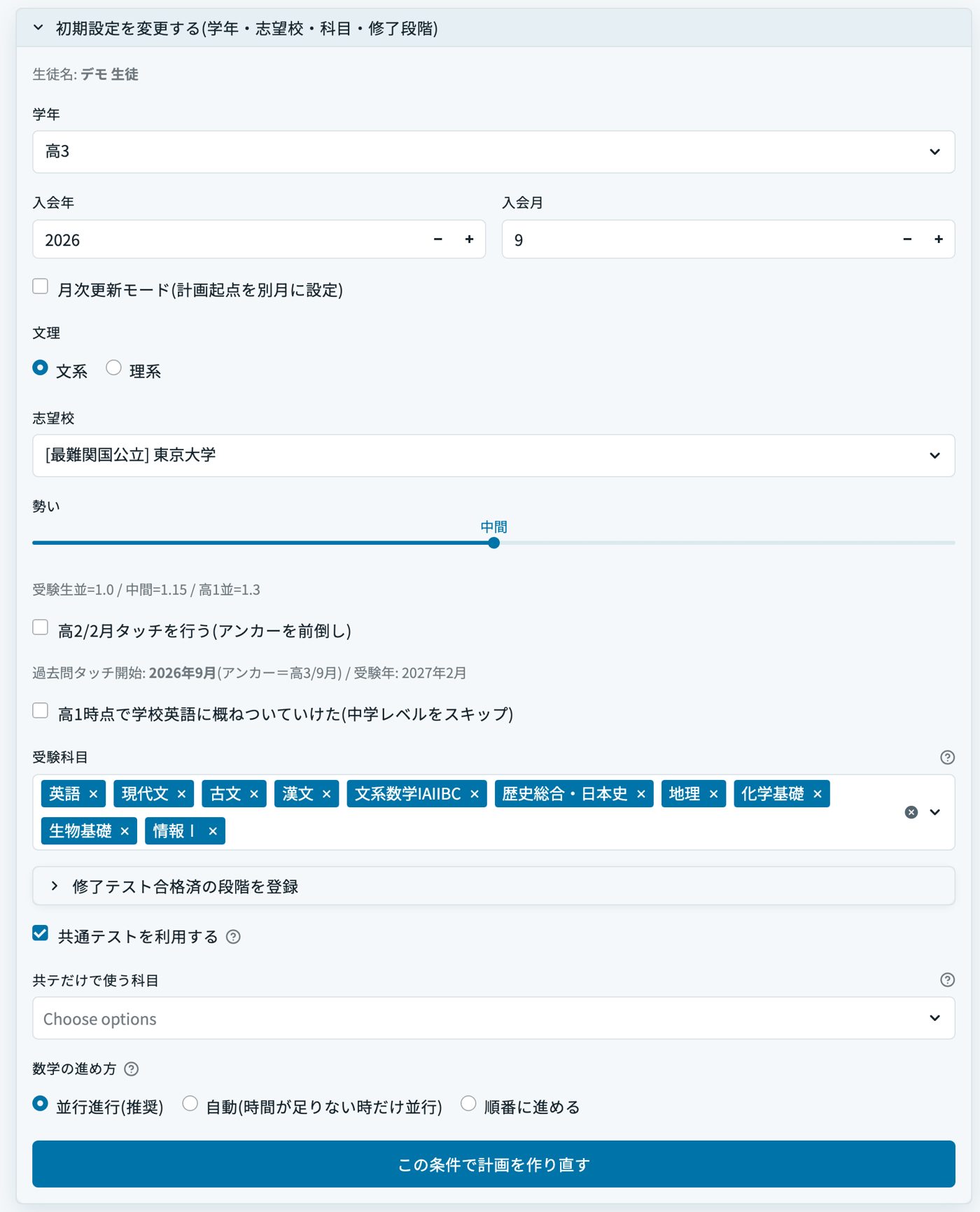Select the 理系 radio button
The width and height of the screenshot is (980, 1212).
[x=113, y=368]
